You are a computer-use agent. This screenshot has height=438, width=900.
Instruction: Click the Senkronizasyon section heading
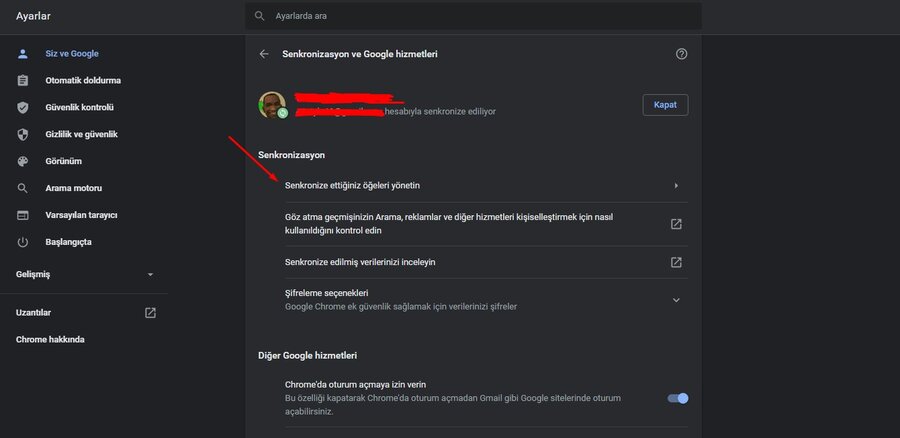click(x=292, y=156)
